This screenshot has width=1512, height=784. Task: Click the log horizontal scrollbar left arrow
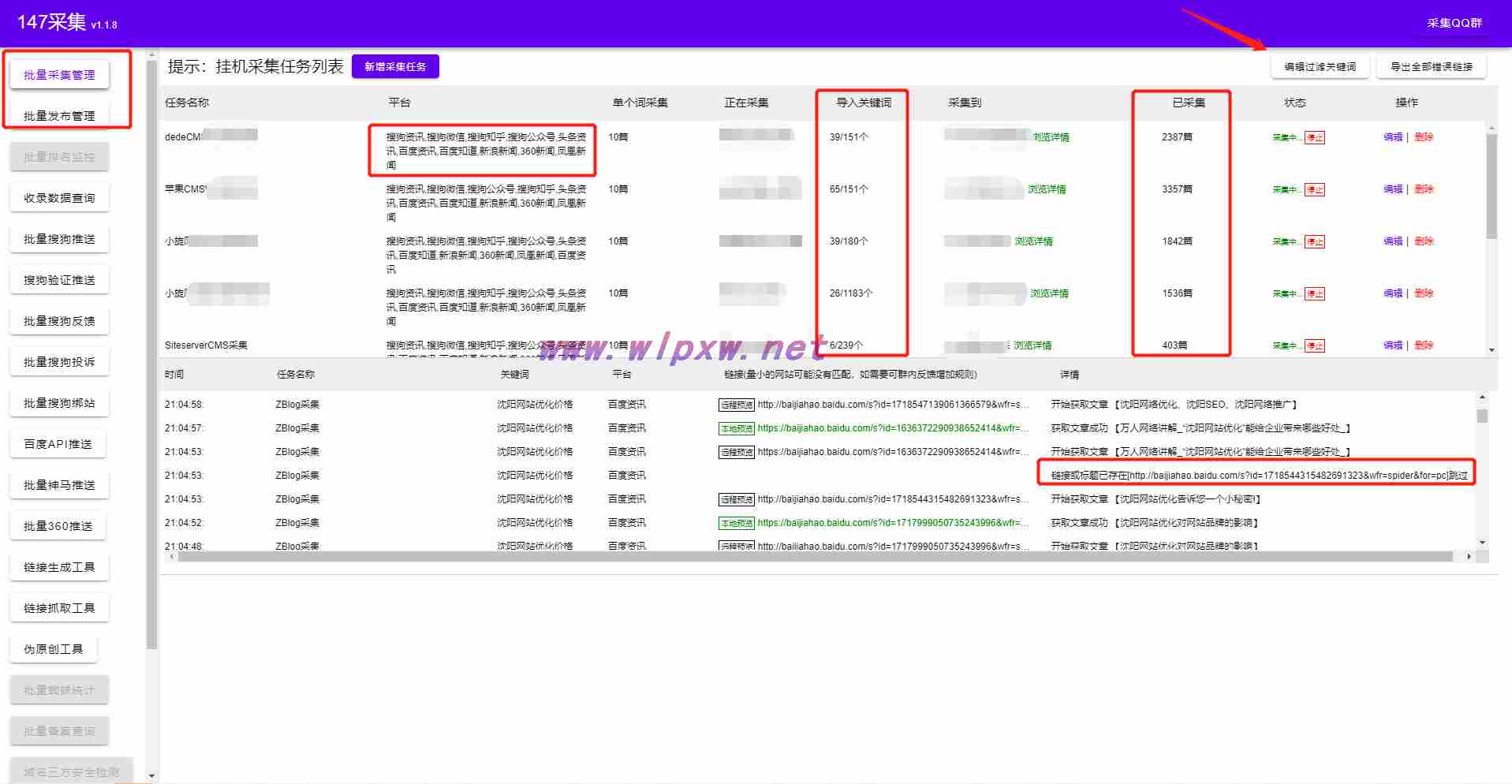172,557
